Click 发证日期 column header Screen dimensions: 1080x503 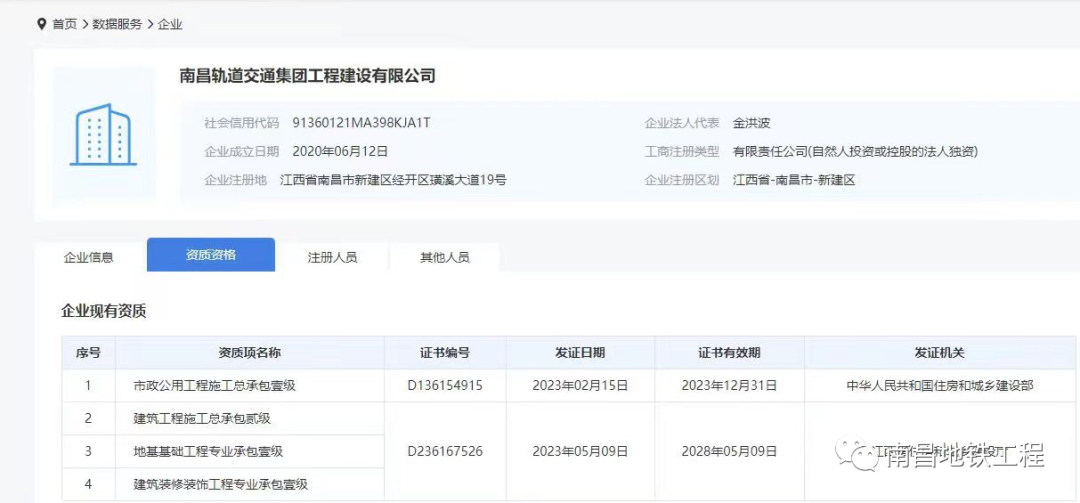(580, 353)
